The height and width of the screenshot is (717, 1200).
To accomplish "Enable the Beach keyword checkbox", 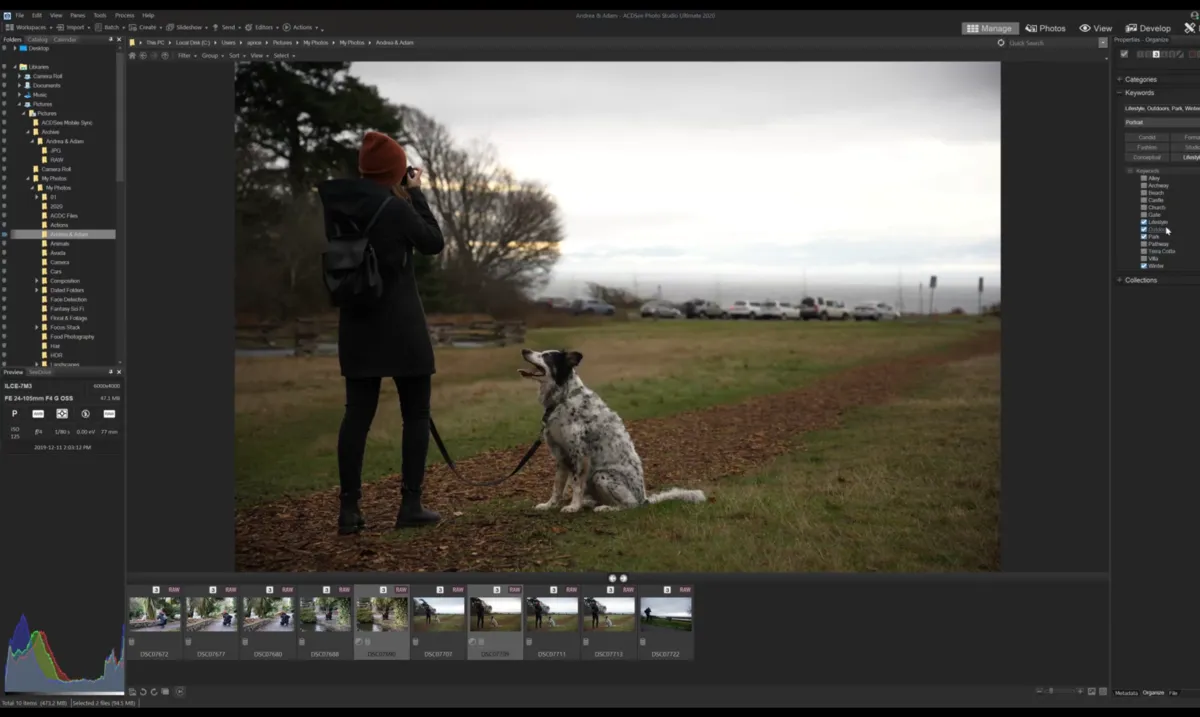I will pyautogui.click(x=1144, y=193).
